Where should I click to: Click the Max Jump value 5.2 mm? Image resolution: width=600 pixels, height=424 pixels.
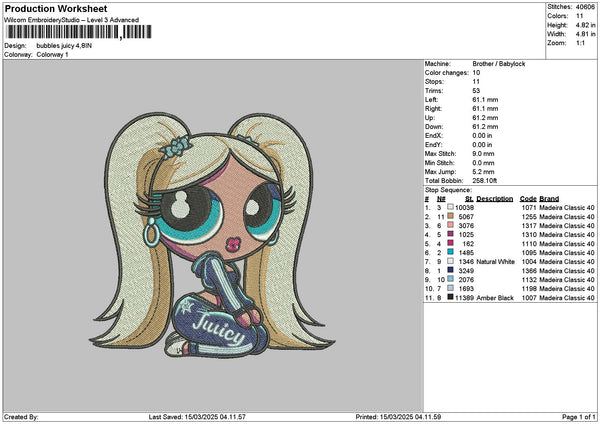[x=483, y=172]
